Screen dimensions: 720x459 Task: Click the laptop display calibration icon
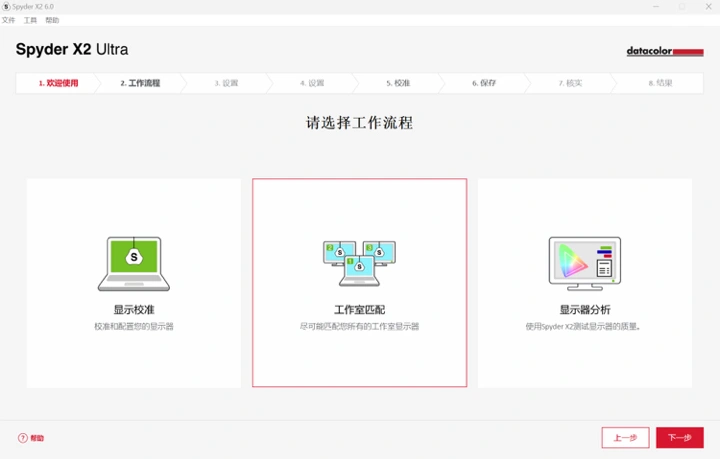pos(134,264)
